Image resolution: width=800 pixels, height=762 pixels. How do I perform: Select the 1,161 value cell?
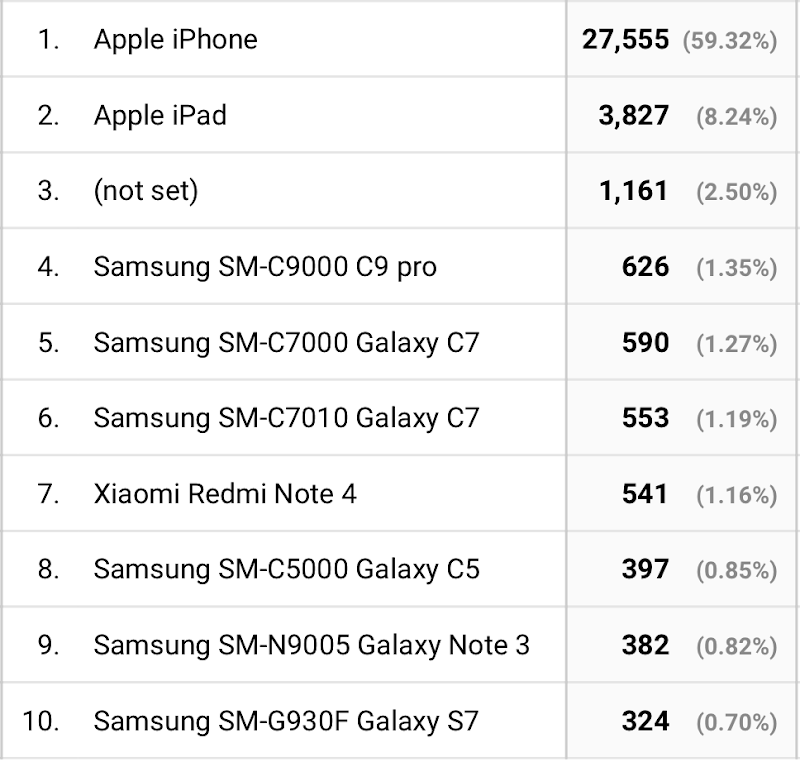634,191
